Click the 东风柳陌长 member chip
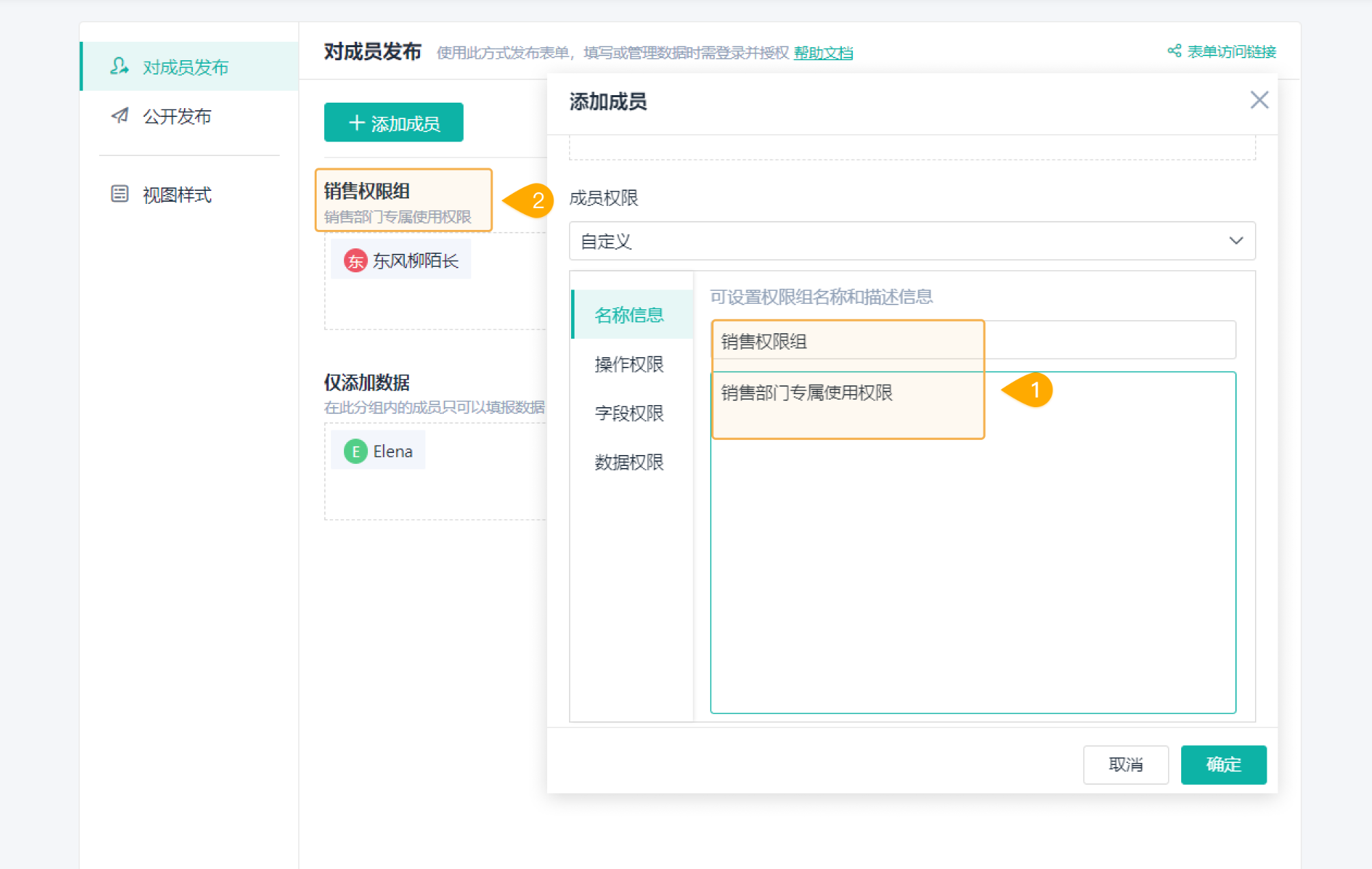Image resolution: width=1372 pixels, height=869 pixels. point(401,260)
